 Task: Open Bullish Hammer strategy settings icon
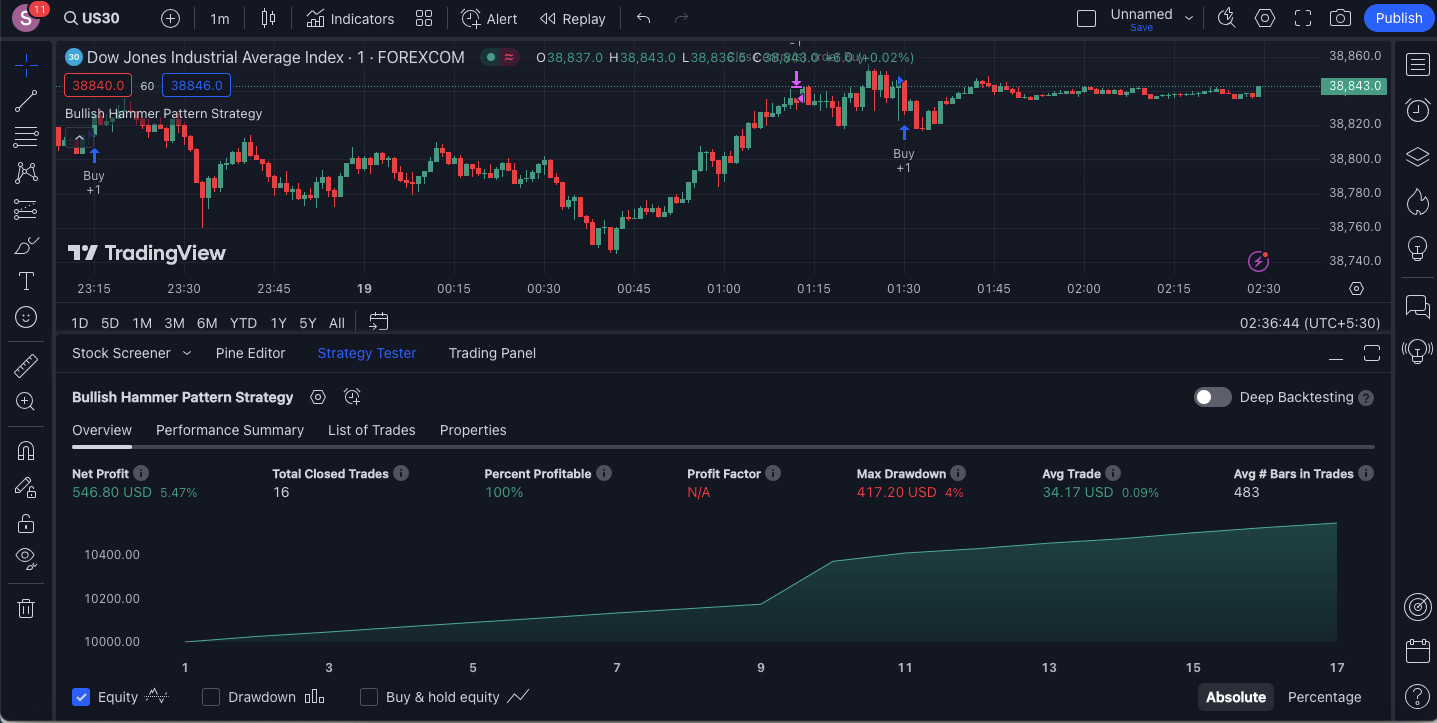tap(318, 397)
